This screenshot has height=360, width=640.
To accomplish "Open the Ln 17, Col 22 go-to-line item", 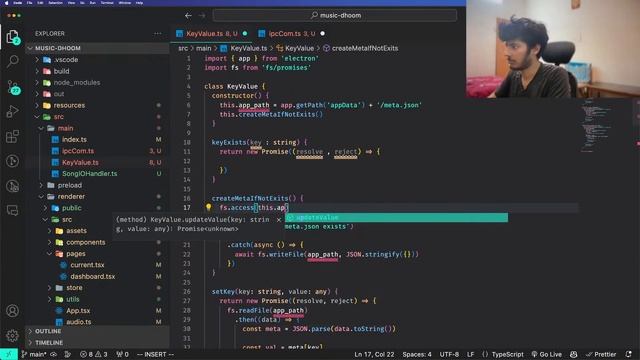I will coord(374,354).
